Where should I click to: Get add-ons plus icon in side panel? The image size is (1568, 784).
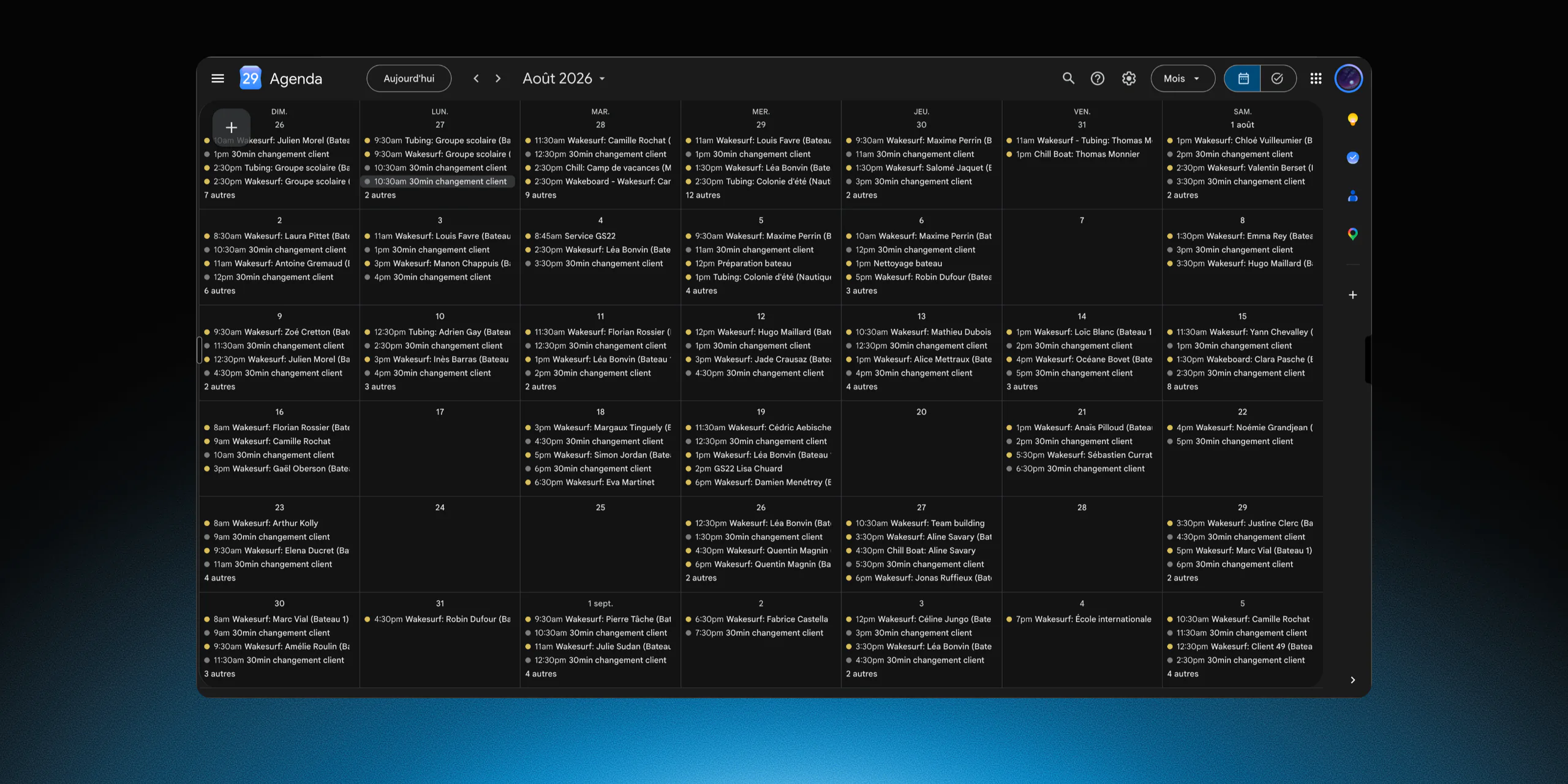click(1353, 295)
